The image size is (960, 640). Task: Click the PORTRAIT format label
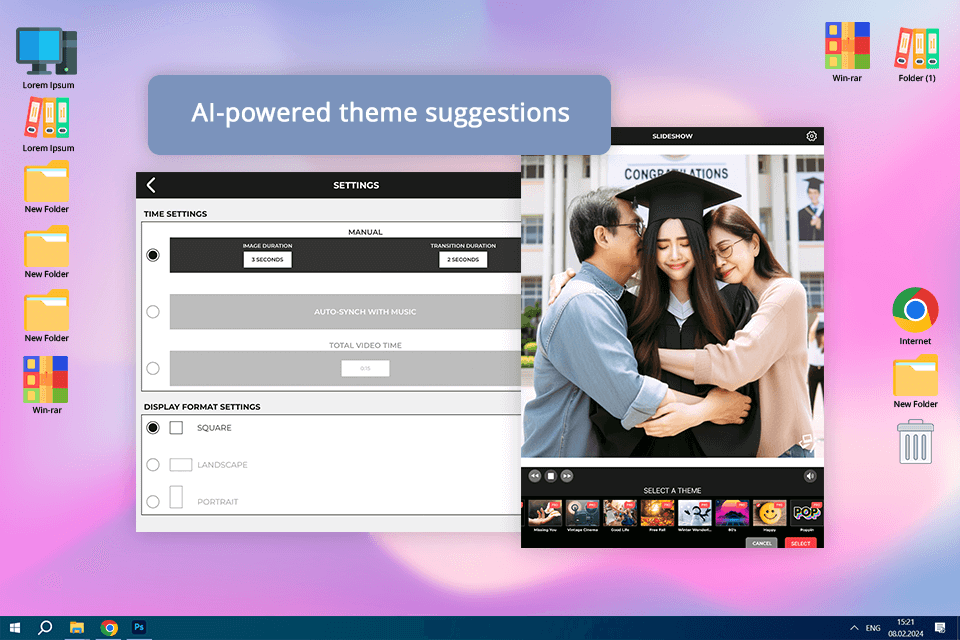pos(217,502)
